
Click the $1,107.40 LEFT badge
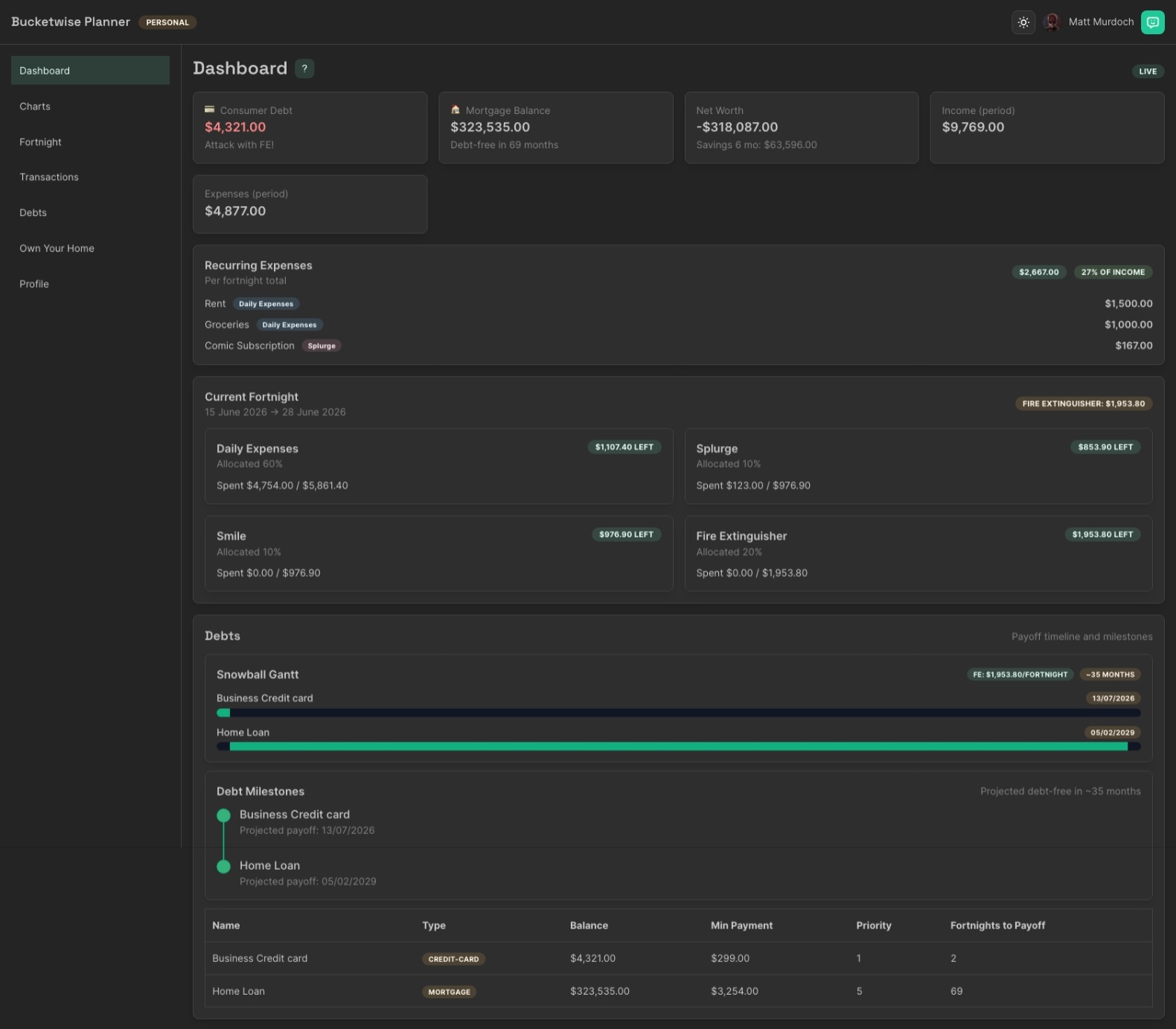(x=624, y=447)
